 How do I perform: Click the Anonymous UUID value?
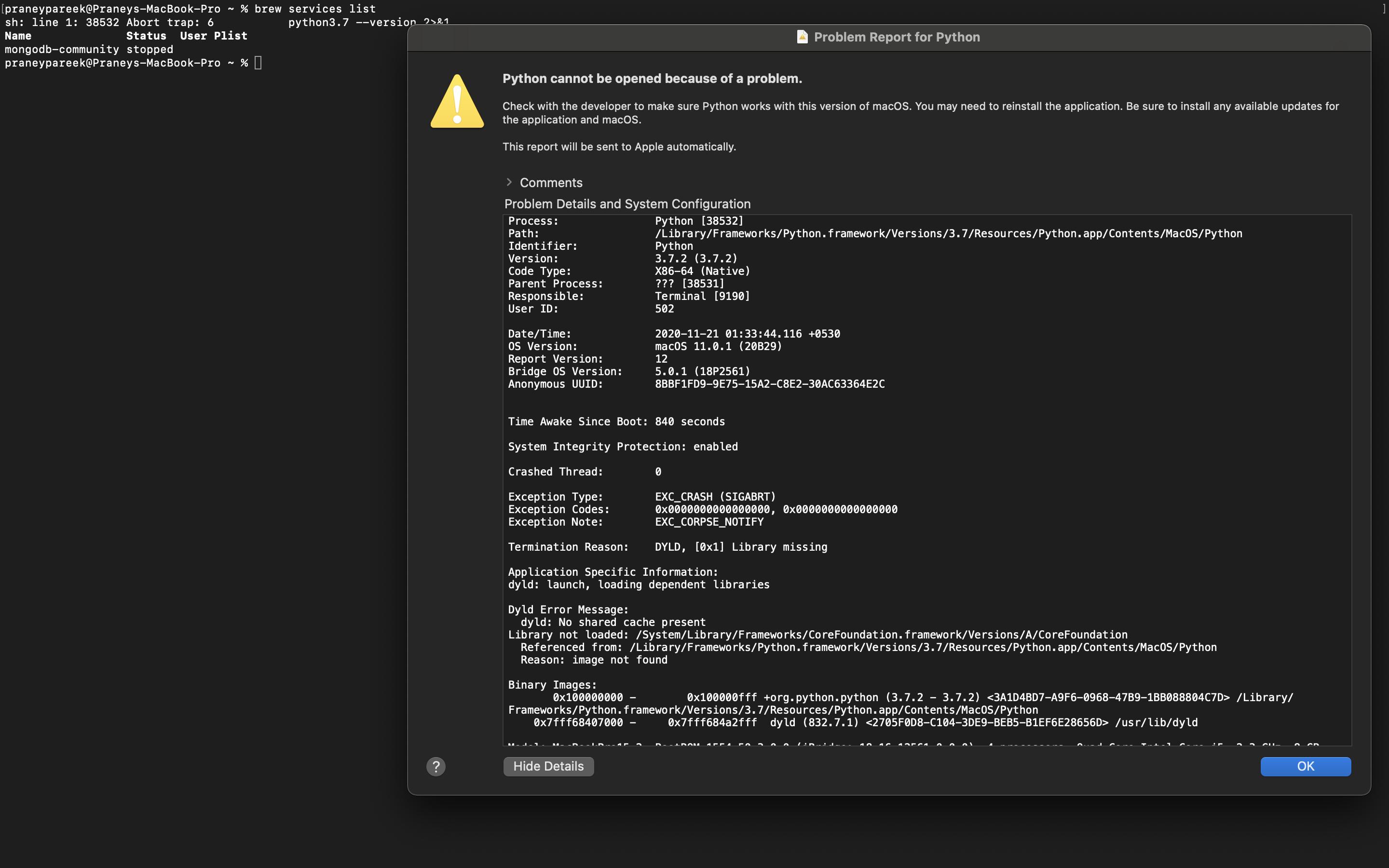pyautogui.click(x=770, y=384)
